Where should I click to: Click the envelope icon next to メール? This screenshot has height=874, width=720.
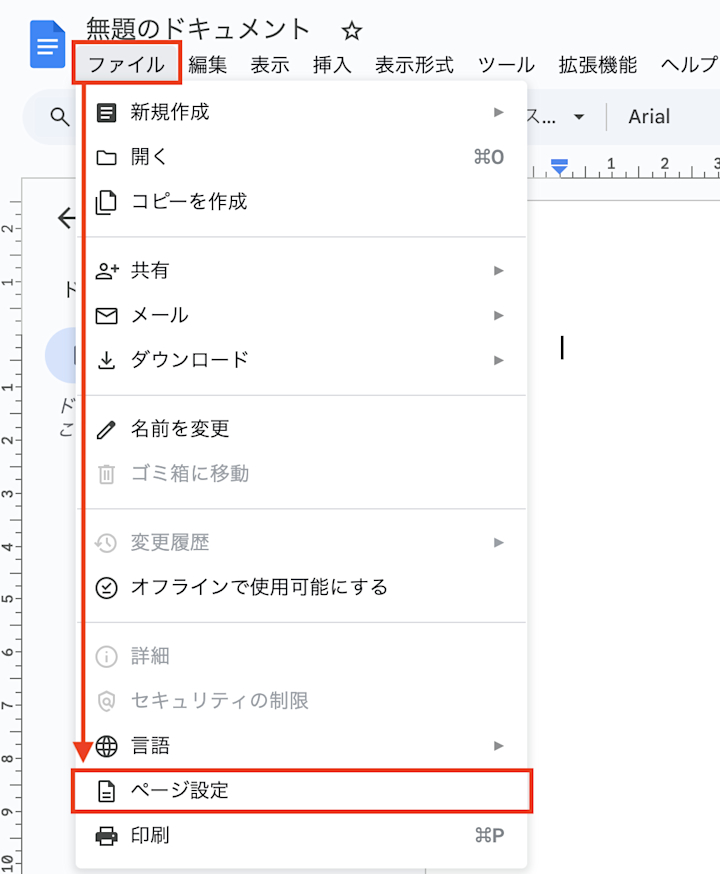107,315
